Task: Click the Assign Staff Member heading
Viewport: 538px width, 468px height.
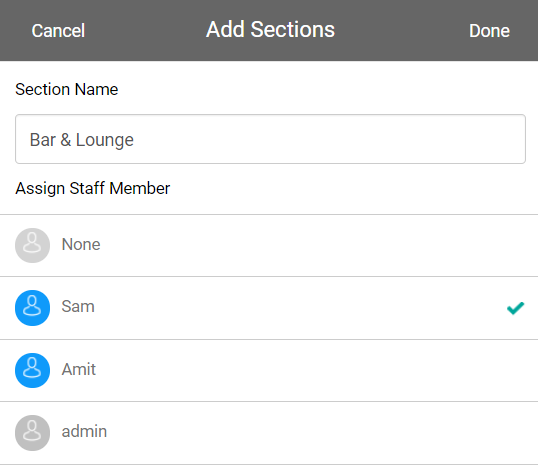Action: tap(93, 188)
